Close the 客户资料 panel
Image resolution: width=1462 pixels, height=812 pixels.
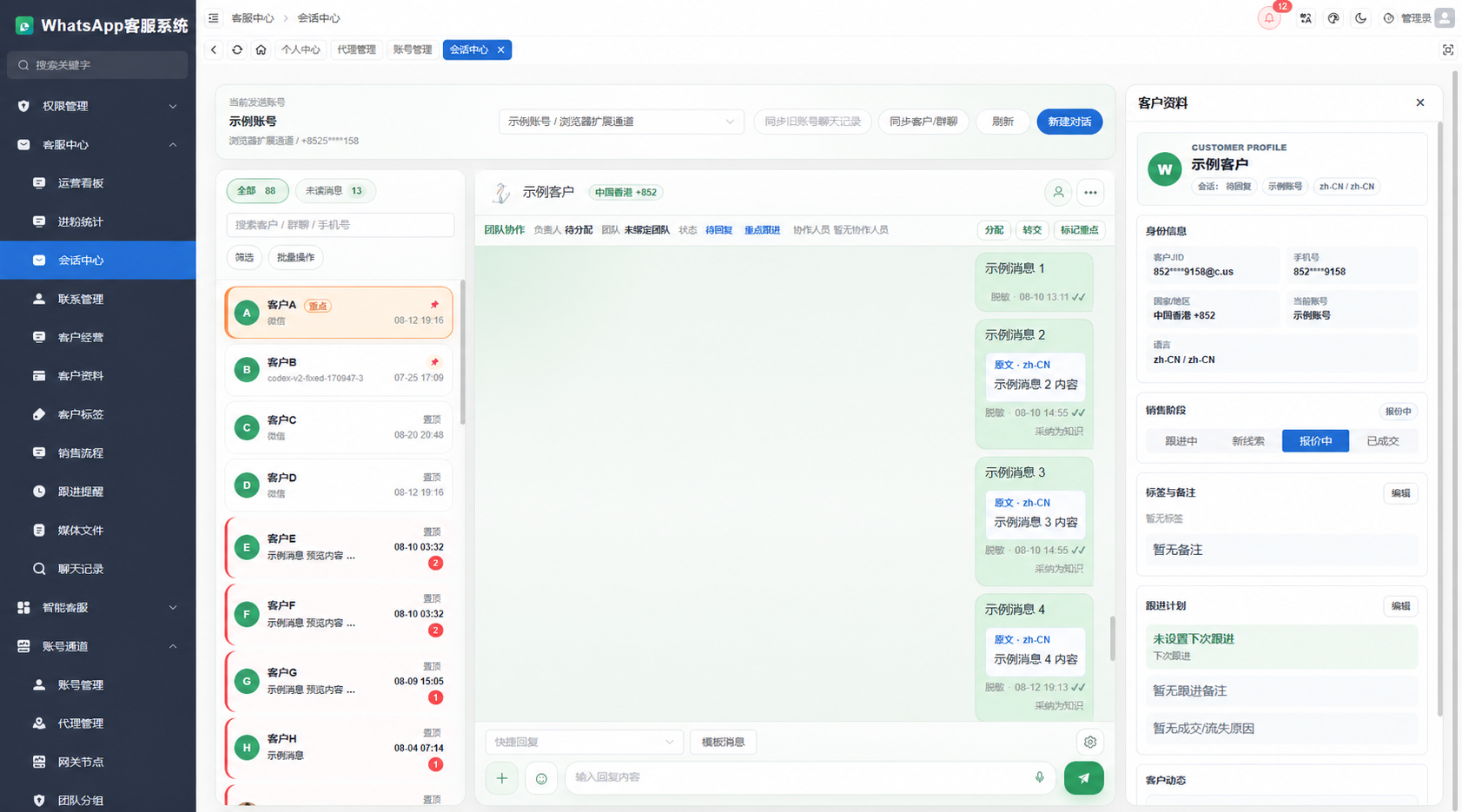click(x=1420, y=102)
